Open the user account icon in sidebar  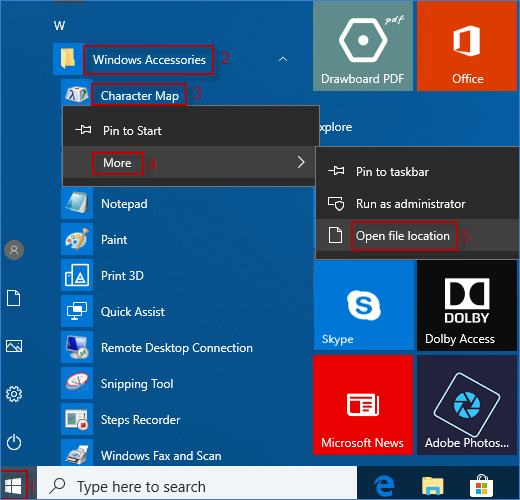tap(14, 250)
